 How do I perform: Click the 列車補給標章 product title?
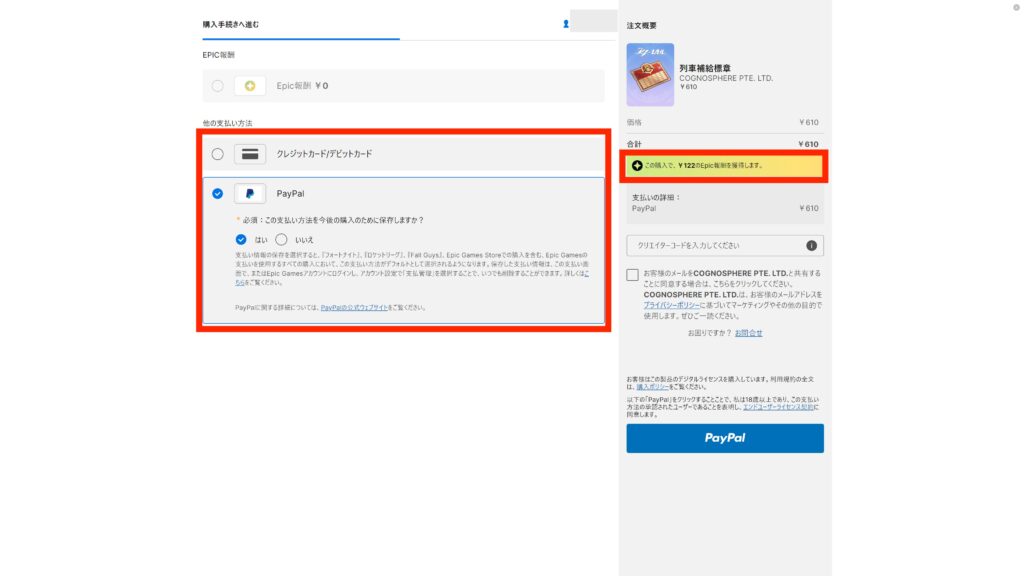[x=705, y=68]
